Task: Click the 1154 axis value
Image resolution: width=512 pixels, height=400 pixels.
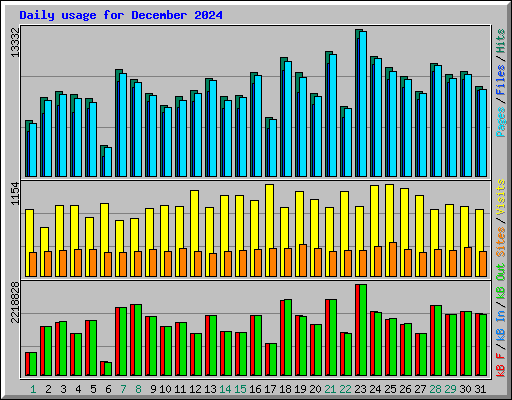Action: [x=15, y=193]
